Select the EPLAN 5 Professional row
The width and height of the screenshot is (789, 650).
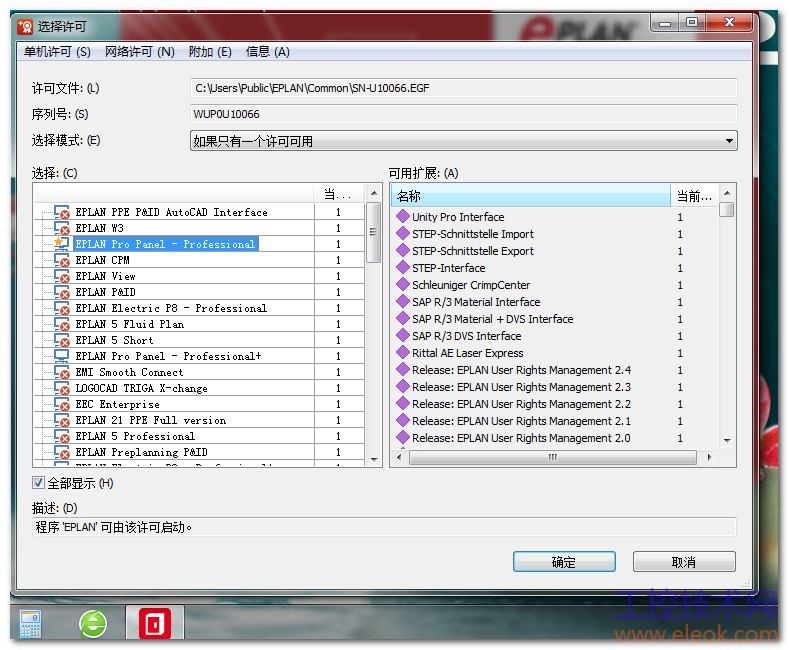click(135, 437)
